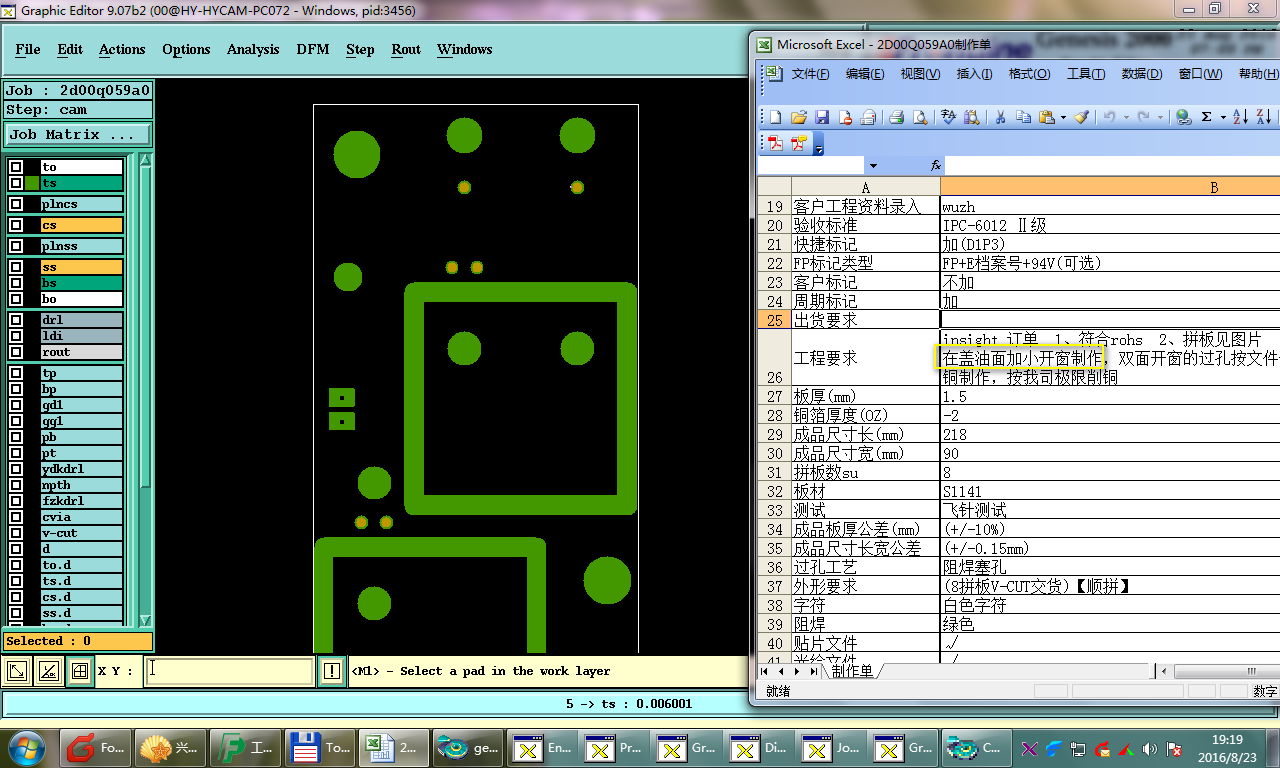Toggle the checkbox for layer 'plnss'
This screenshot has height=768, width=1280.
click(x=16, y=246)
